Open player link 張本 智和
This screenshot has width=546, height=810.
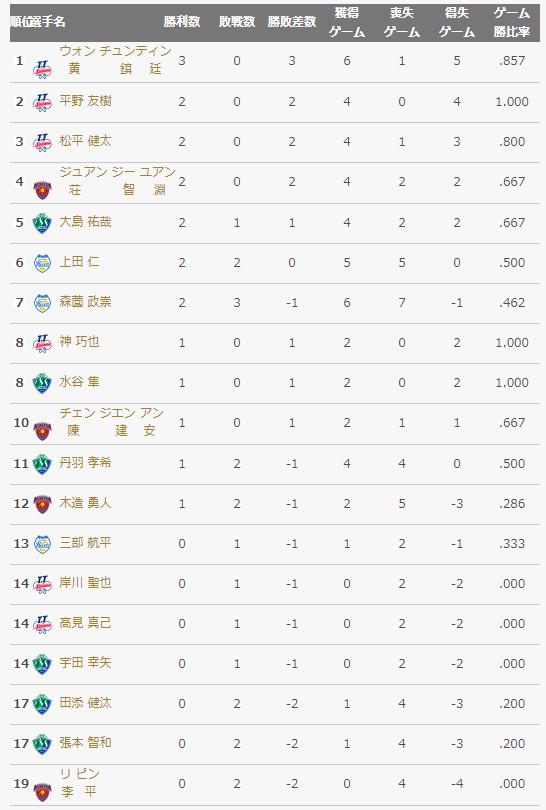[85, 742]
